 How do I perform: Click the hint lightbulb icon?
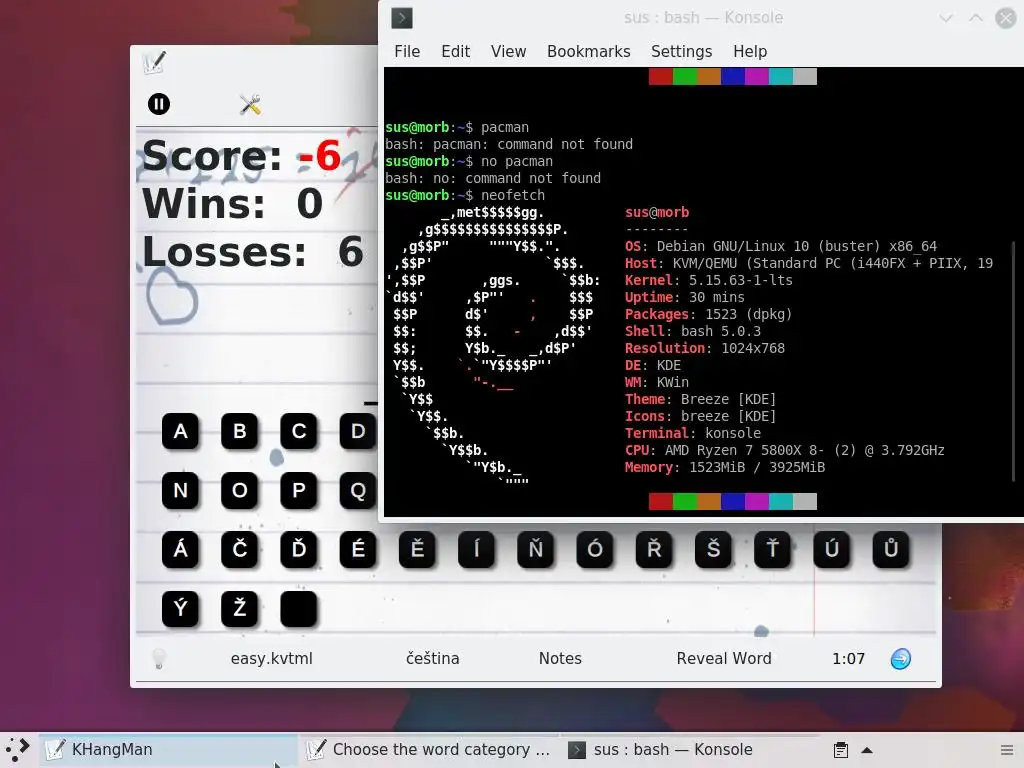click(x=159, y=659)
